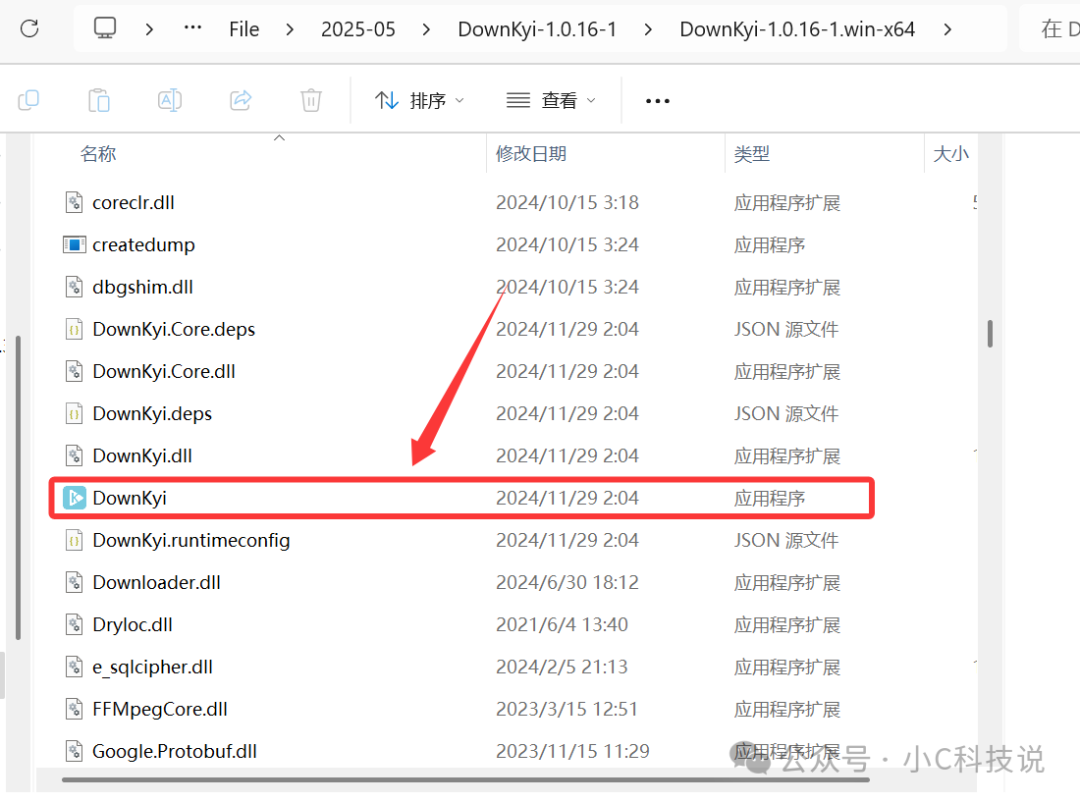Select DownKyi-1.0.16-1.win-x64 breadcrumb segment
Image resolution: width=1080 pixels, height=802 pixels.
click(x=797, y=29)
